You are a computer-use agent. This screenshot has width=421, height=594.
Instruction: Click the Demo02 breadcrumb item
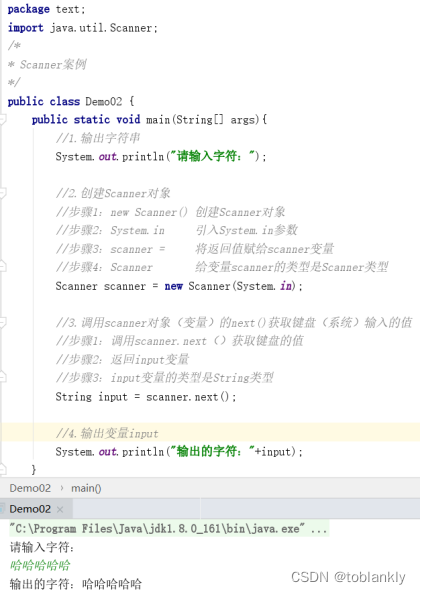30,488
